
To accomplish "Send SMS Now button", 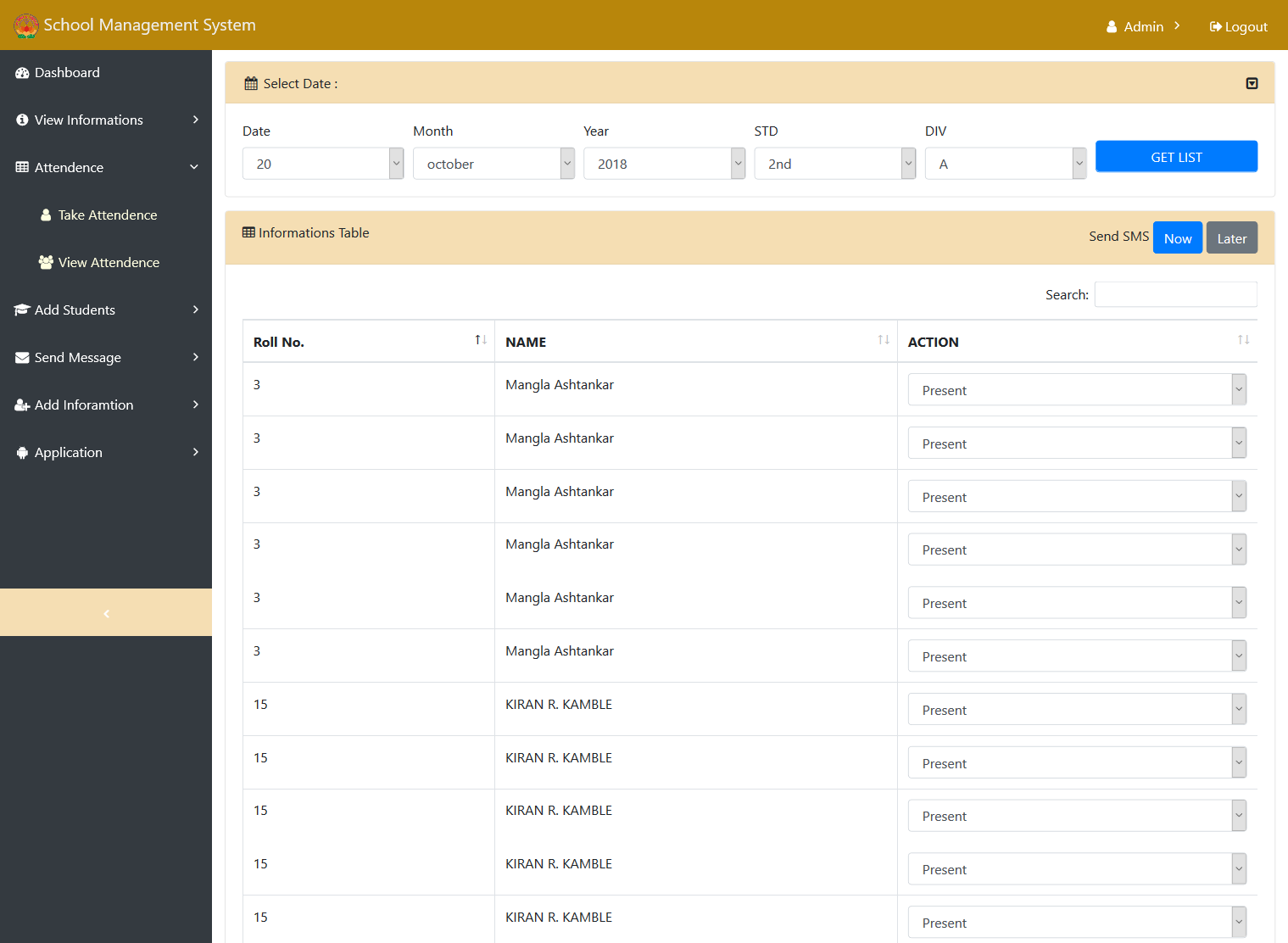I will coord(1178,238).
